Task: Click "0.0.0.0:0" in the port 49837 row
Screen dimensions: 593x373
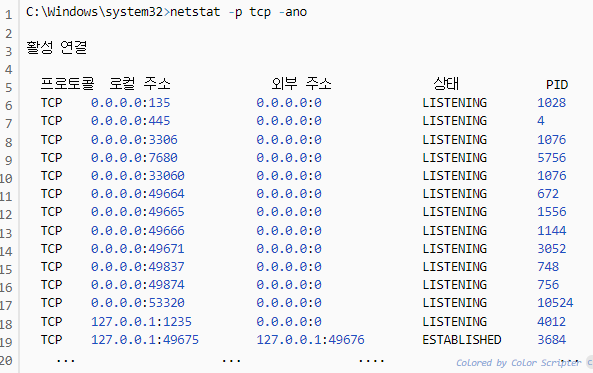Action: point(289,267)
